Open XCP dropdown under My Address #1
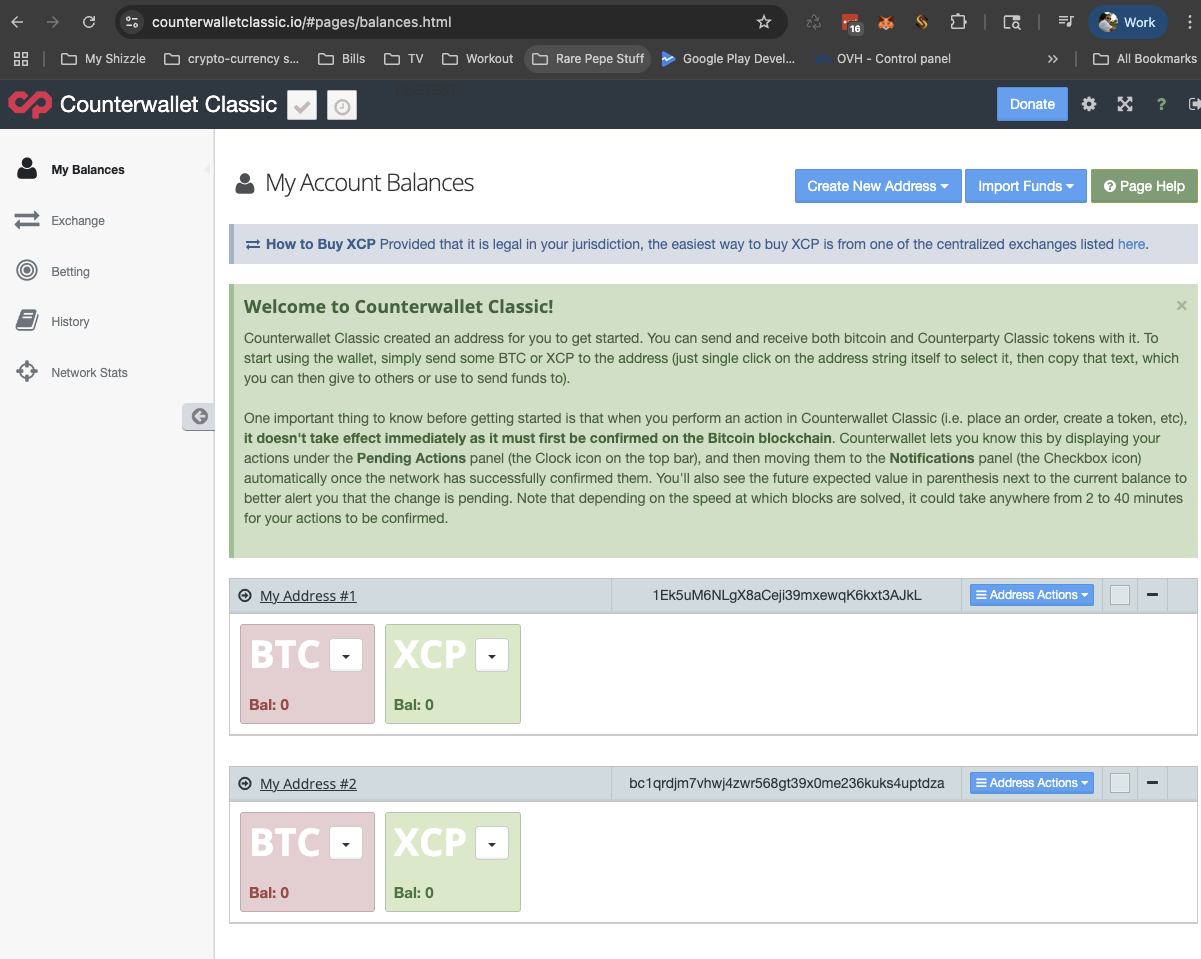Viewport: 1201px width, 959px height. point(492,655)
